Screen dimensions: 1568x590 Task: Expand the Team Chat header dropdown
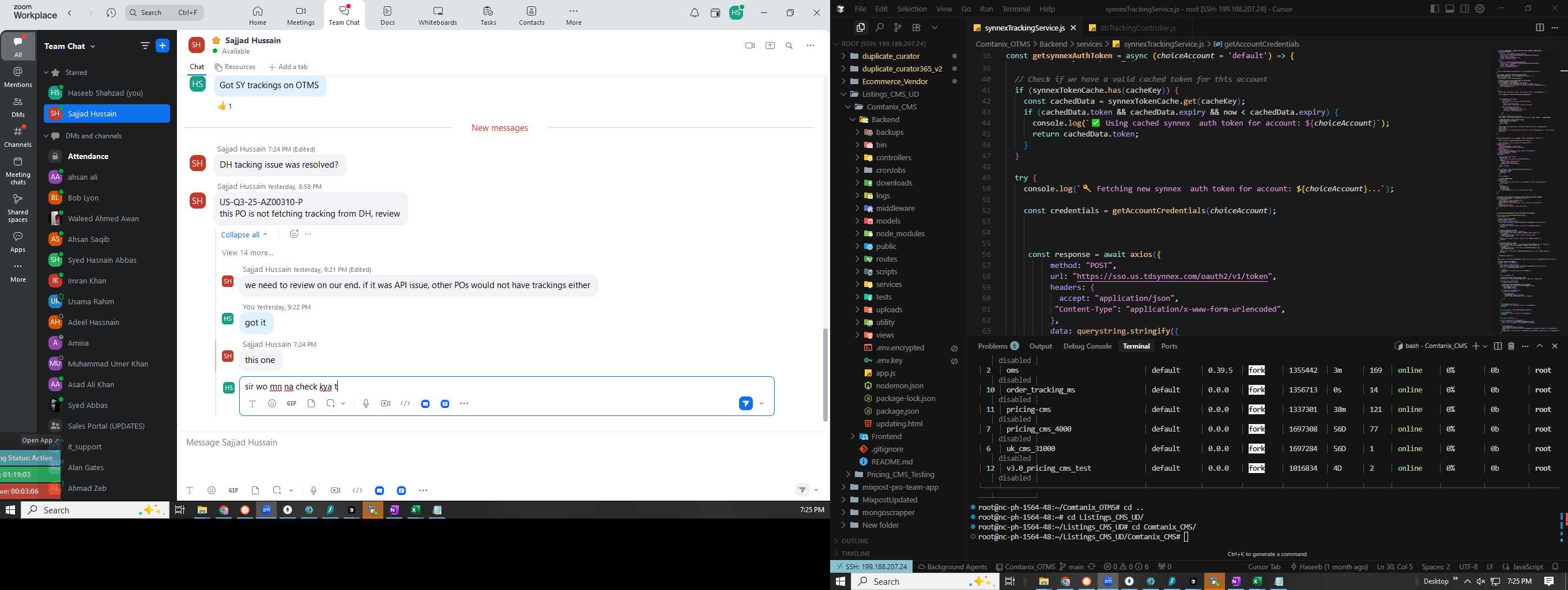[93, 46]
